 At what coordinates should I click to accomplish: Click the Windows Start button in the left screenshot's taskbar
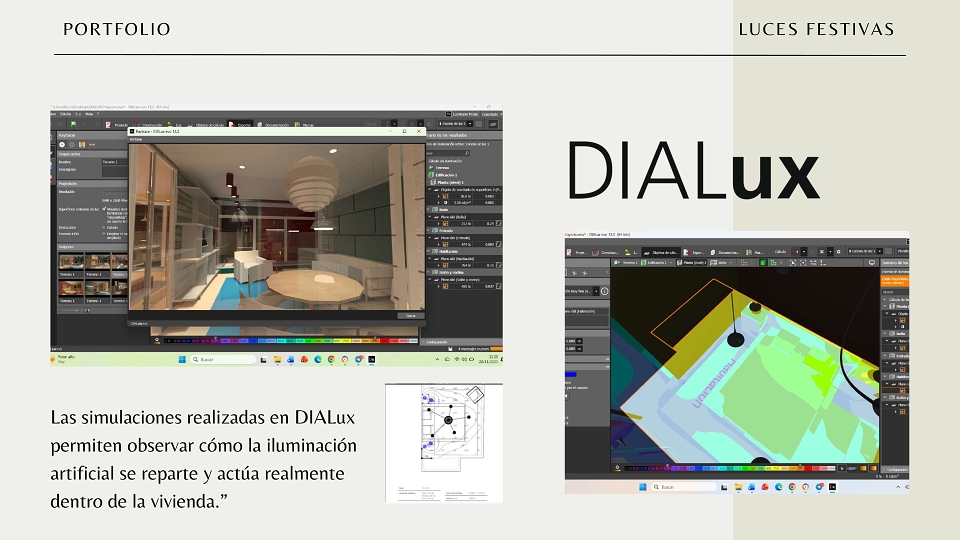[x=182, y=359]
